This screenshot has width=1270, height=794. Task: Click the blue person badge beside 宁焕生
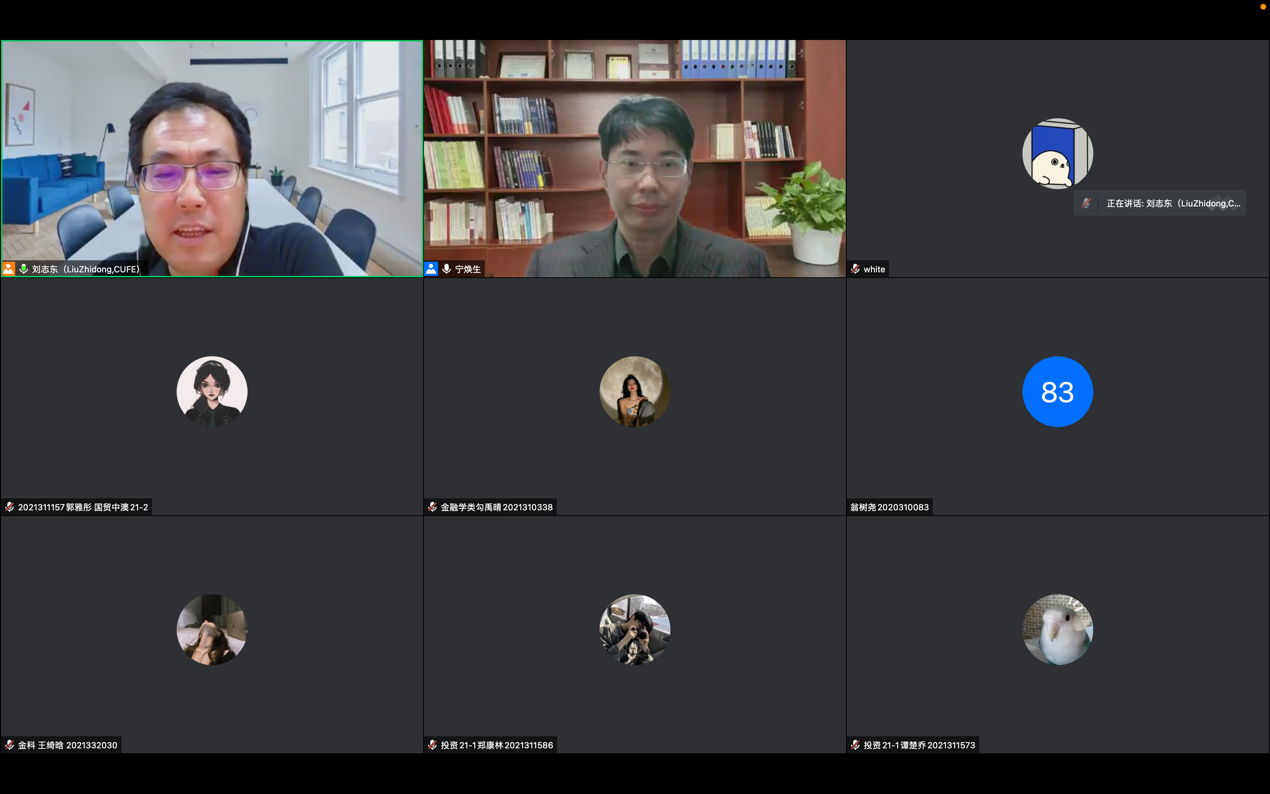431,269
